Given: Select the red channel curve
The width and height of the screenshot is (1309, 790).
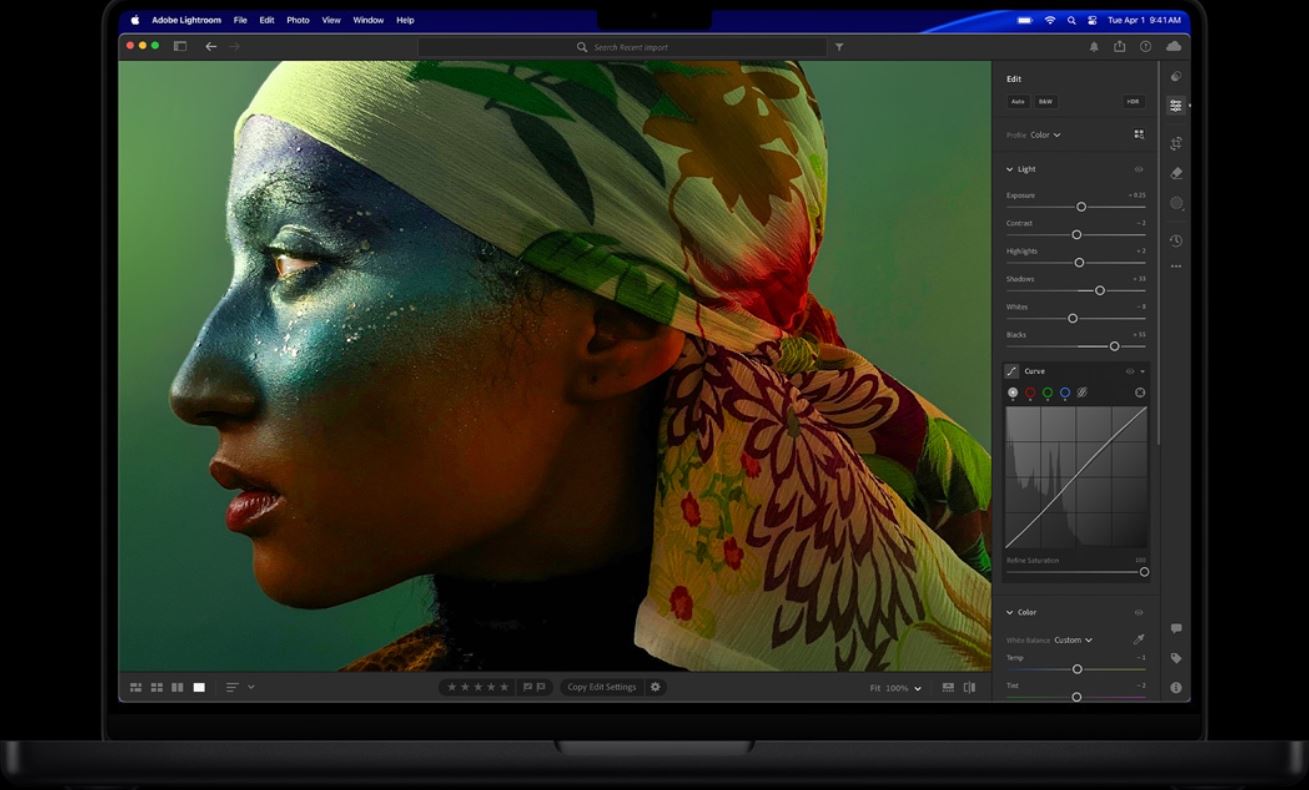Looking at the screenshot, I should [1030, 393].
